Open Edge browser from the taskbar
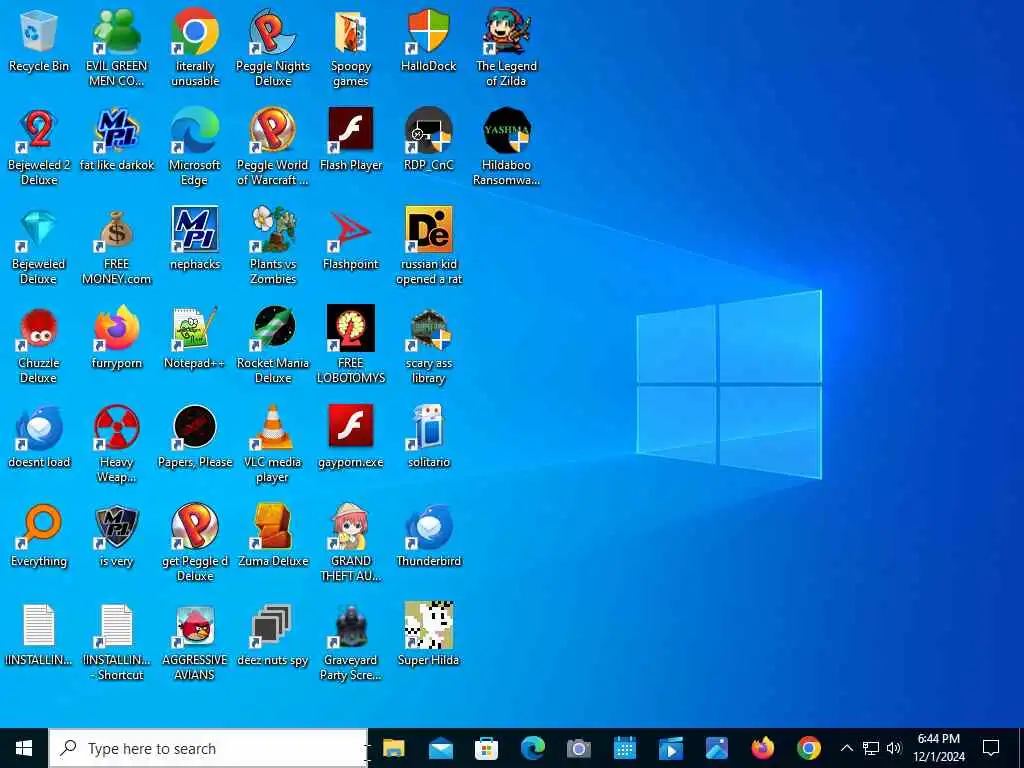This screenshot has height=768, width=1024. [x=533, y=748]
